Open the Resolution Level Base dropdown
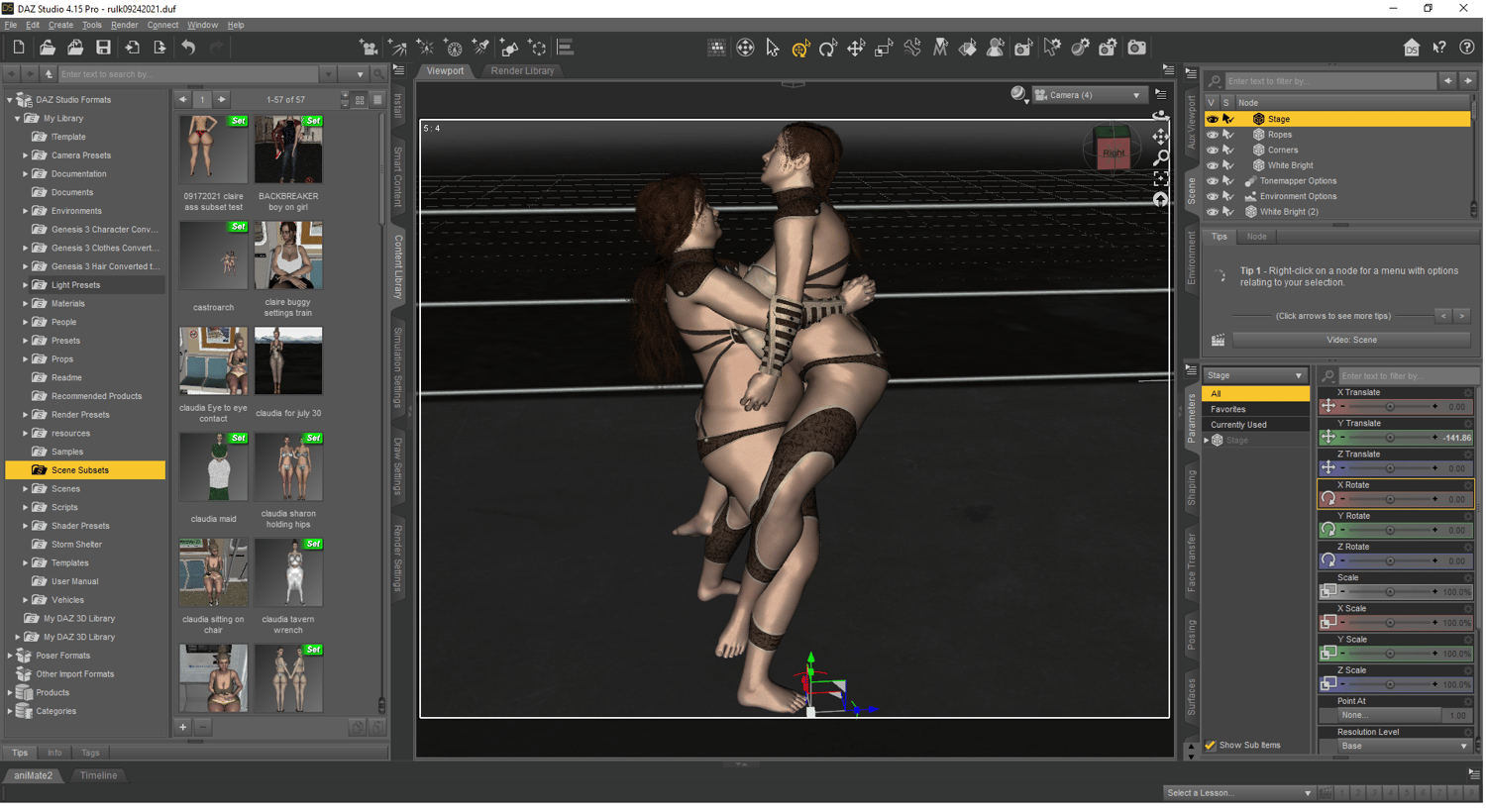The width and height of the screenshot is (1486, 812). pyautogui.click(x=1403, y=747)
